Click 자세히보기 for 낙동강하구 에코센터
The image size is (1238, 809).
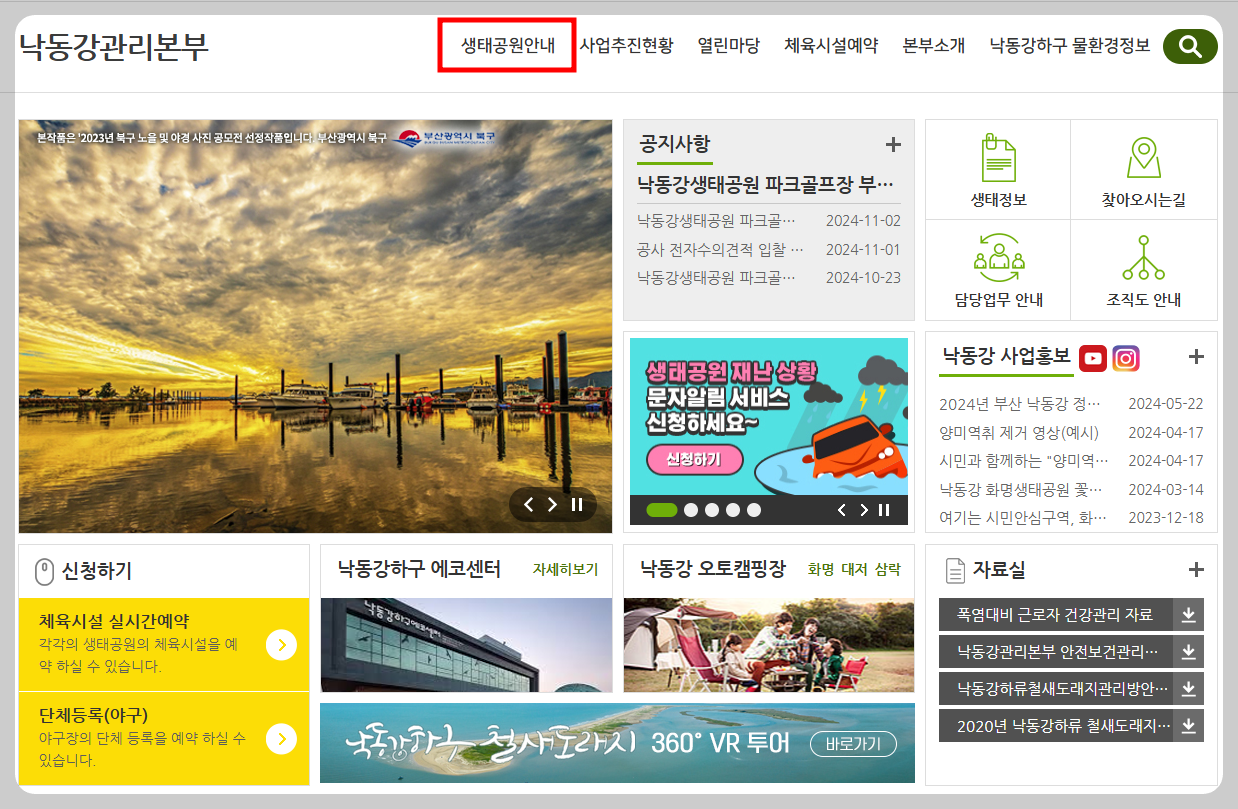(565, 570)
